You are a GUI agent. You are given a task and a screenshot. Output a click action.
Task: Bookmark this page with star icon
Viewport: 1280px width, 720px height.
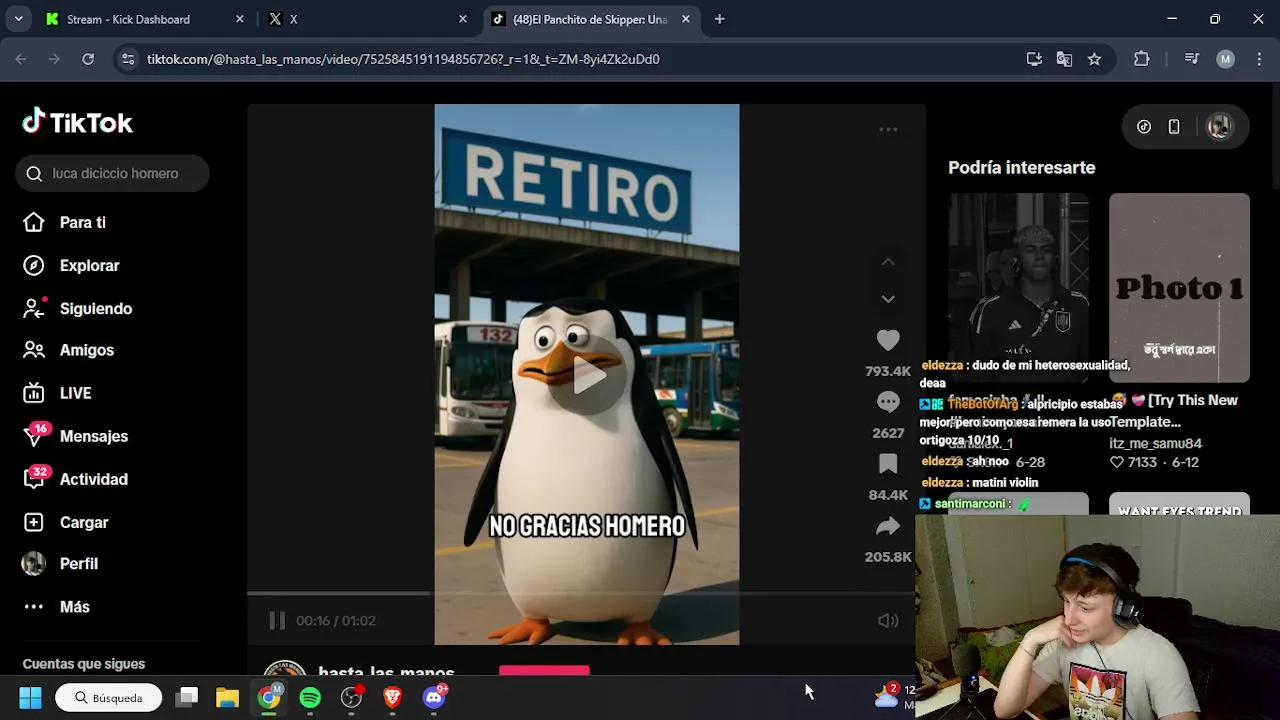1094,59
